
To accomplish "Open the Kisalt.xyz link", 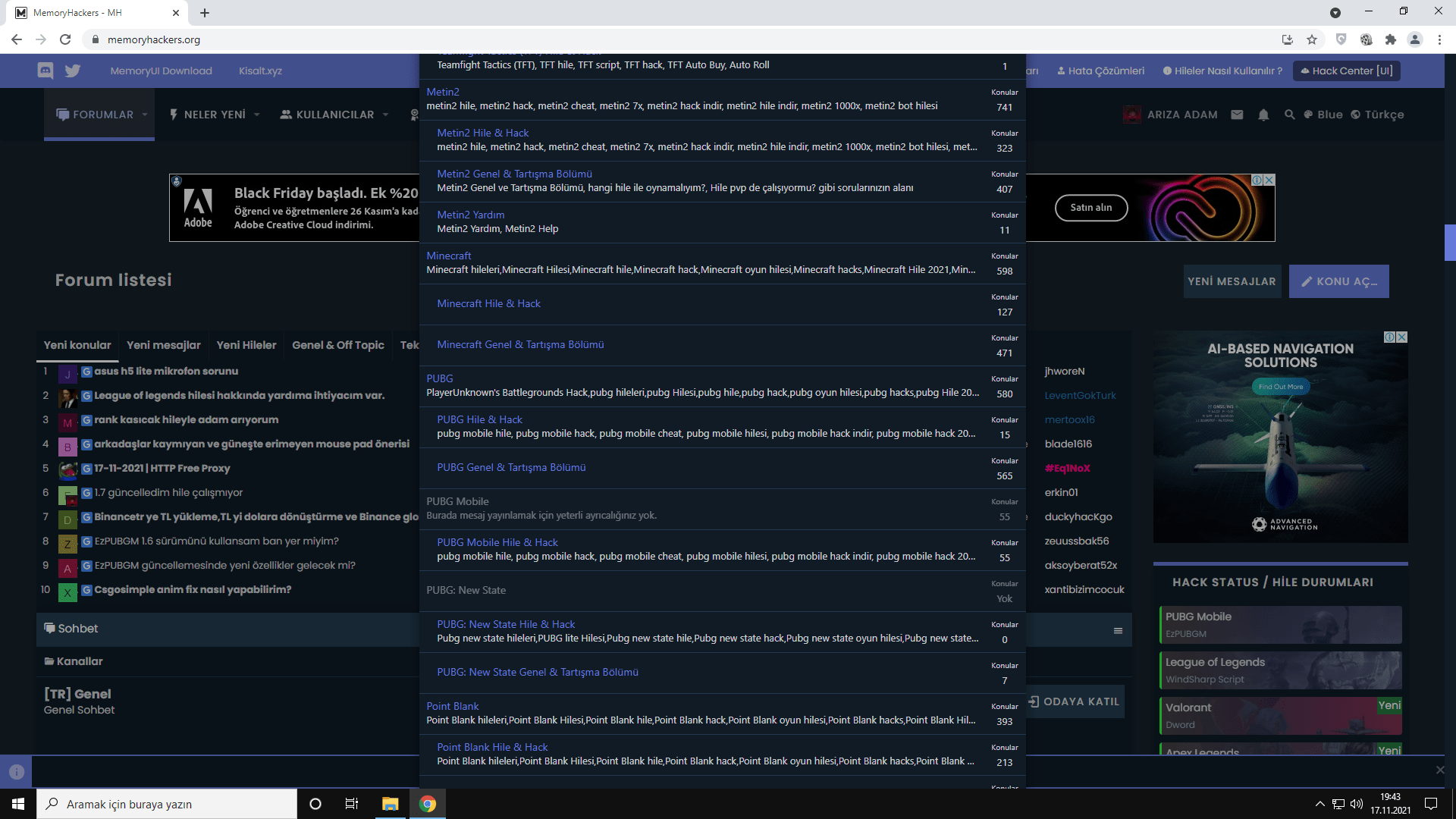I will (x=260, y=71).
